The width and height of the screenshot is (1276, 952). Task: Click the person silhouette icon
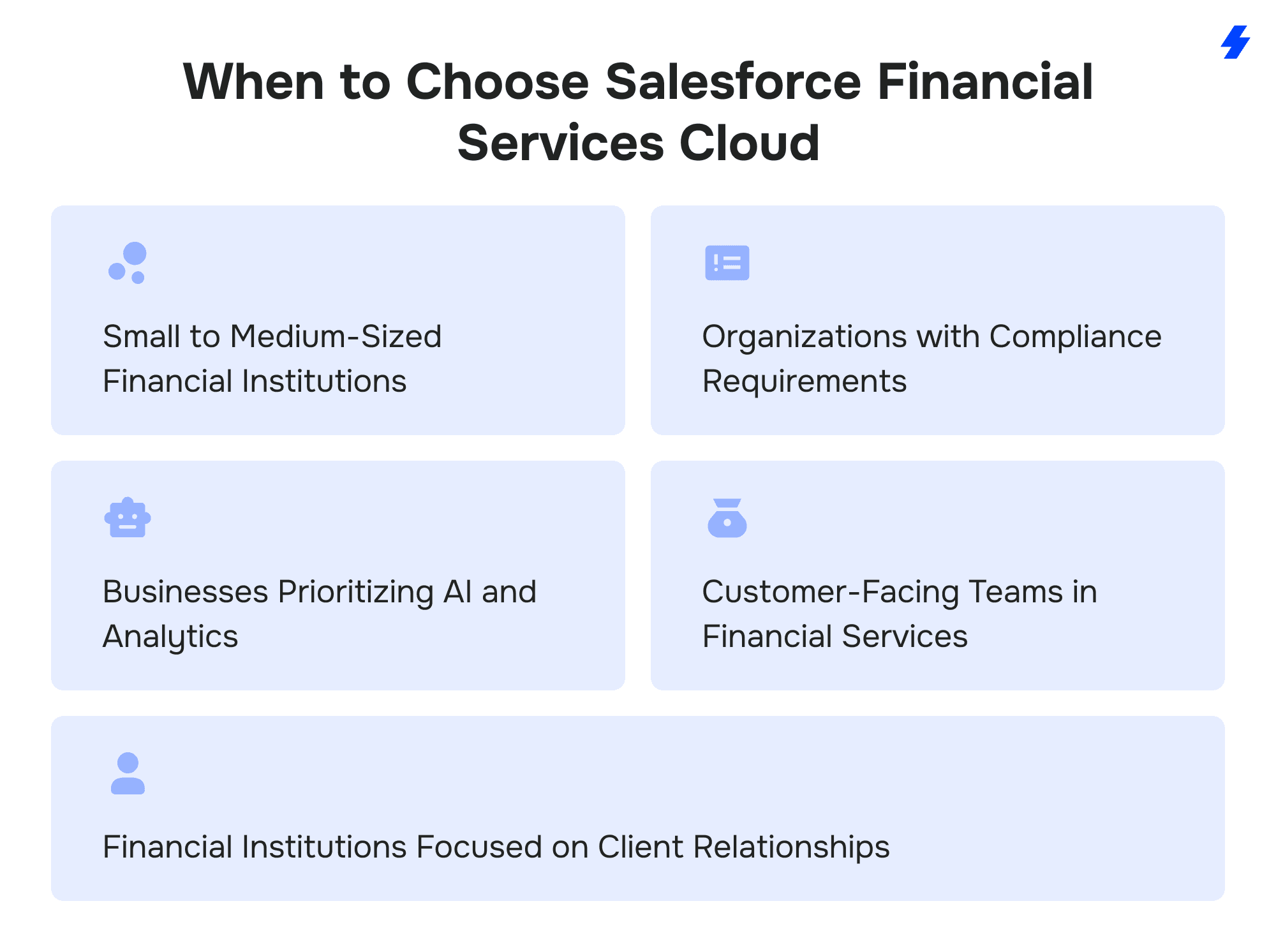(128, 773)
